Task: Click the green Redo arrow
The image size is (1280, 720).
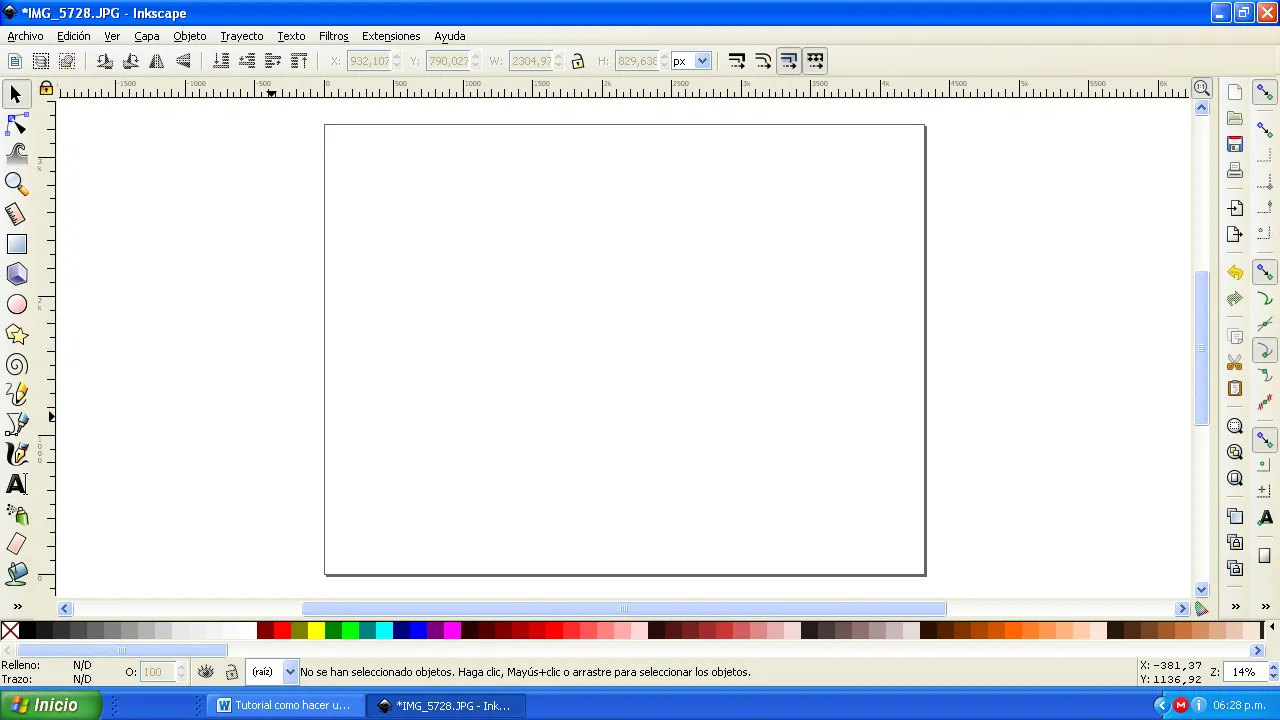Action: (1235, 298)
